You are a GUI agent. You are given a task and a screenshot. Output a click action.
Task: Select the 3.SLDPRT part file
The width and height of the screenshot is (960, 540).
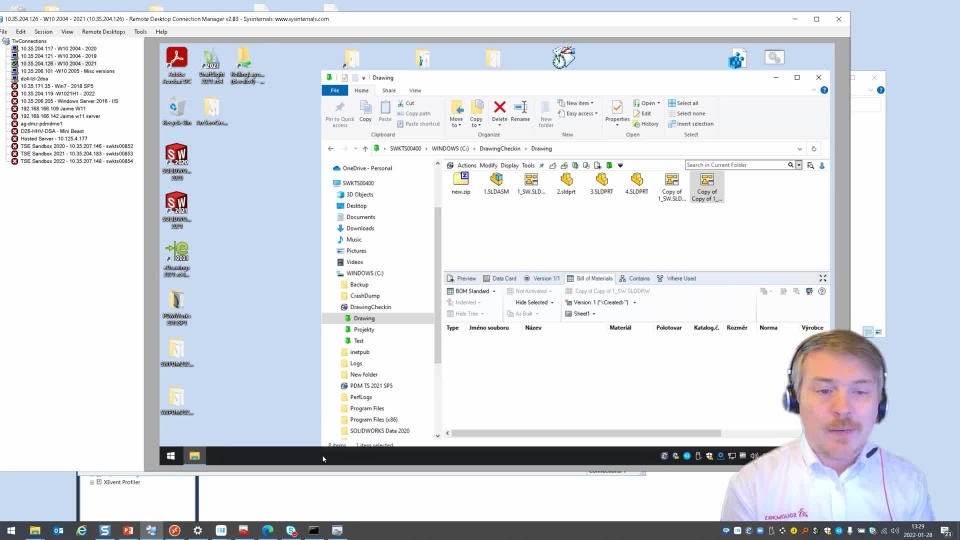[x=601, y=183]
